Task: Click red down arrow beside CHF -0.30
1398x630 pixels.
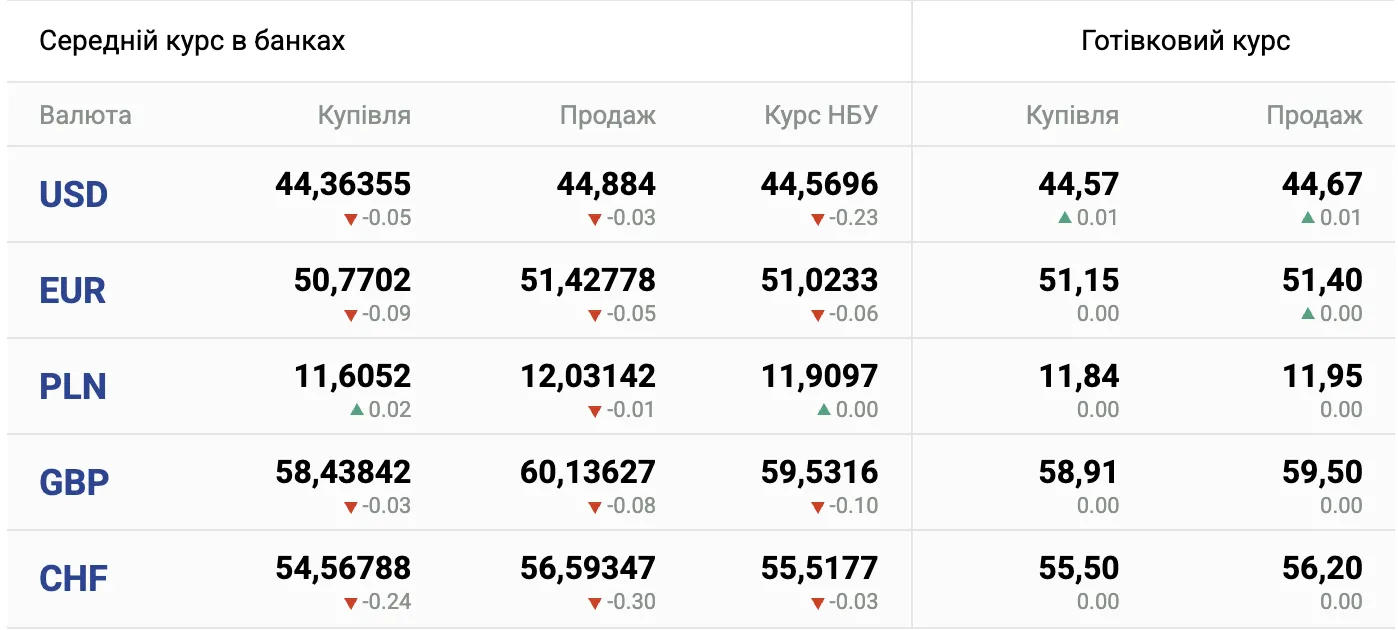Action: (595, 603)
